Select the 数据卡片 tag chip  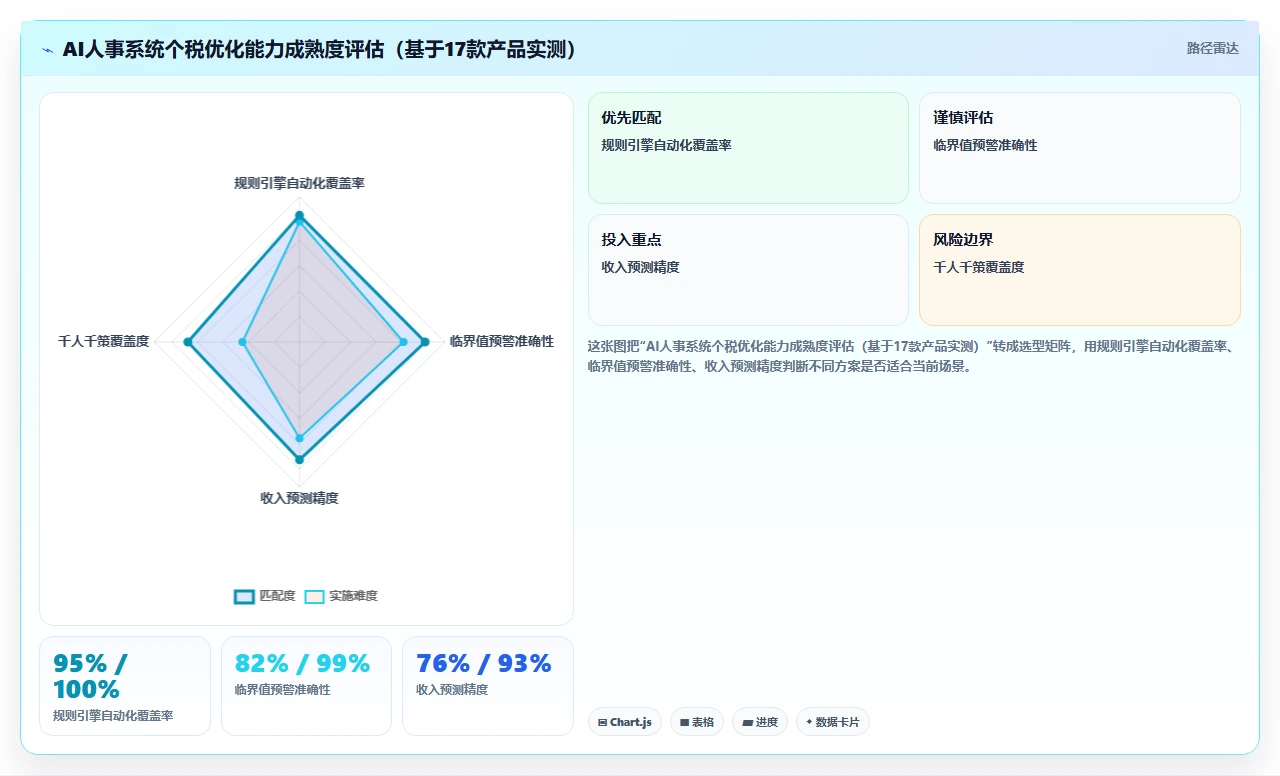[833, 722]
